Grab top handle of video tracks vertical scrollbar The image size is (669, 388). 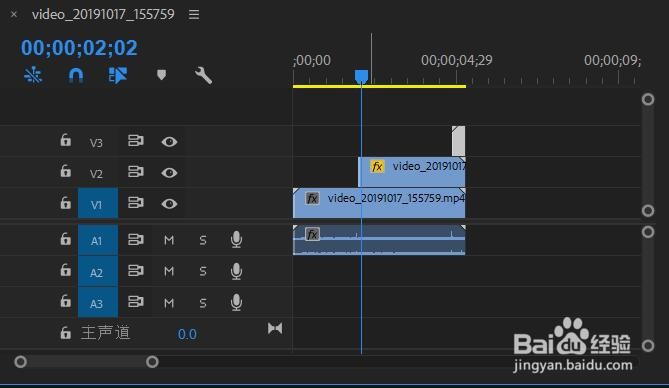coord(648,99)
